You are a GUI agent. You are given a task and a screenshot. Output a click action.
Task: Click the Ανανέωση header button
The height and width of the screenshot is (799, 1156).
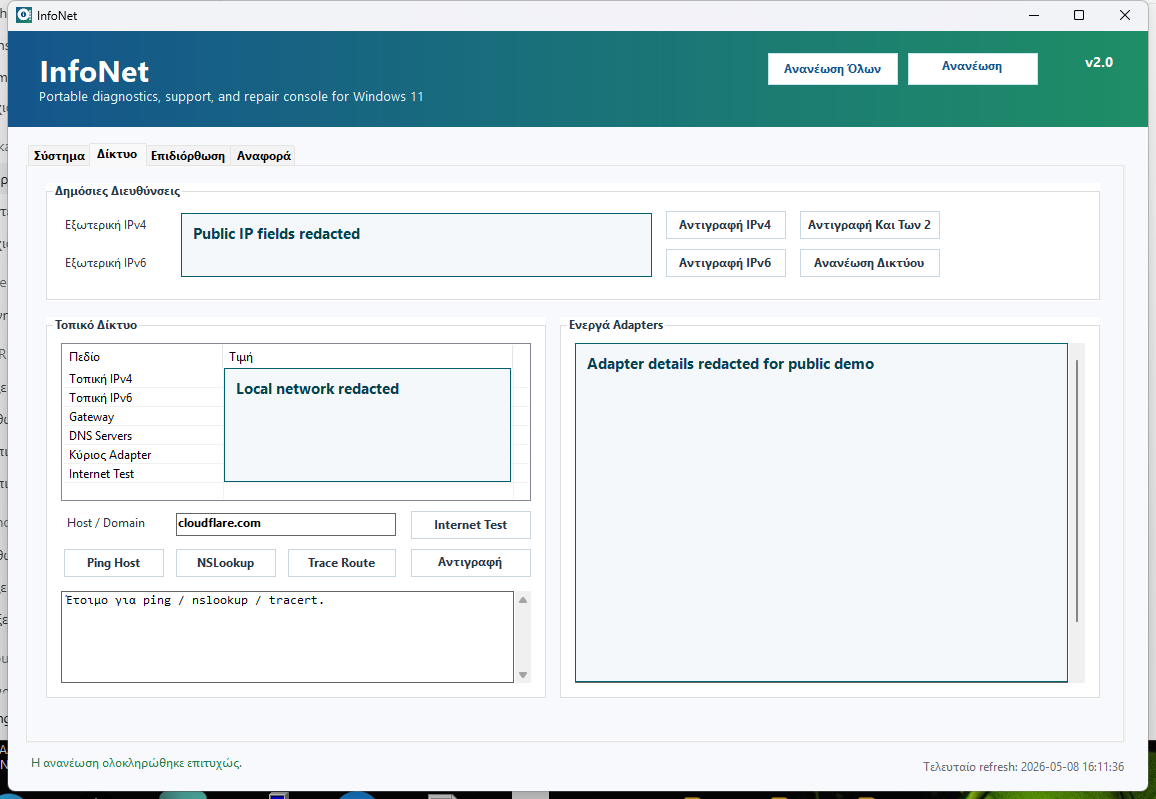coord(972,69)
